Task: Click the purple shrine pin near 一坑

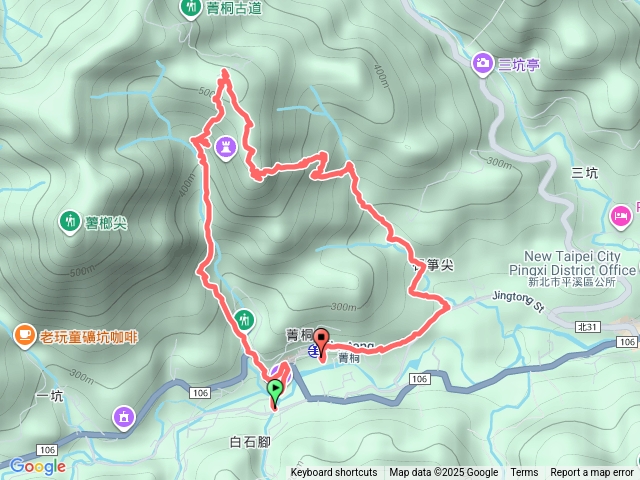Action: (124, 418)
